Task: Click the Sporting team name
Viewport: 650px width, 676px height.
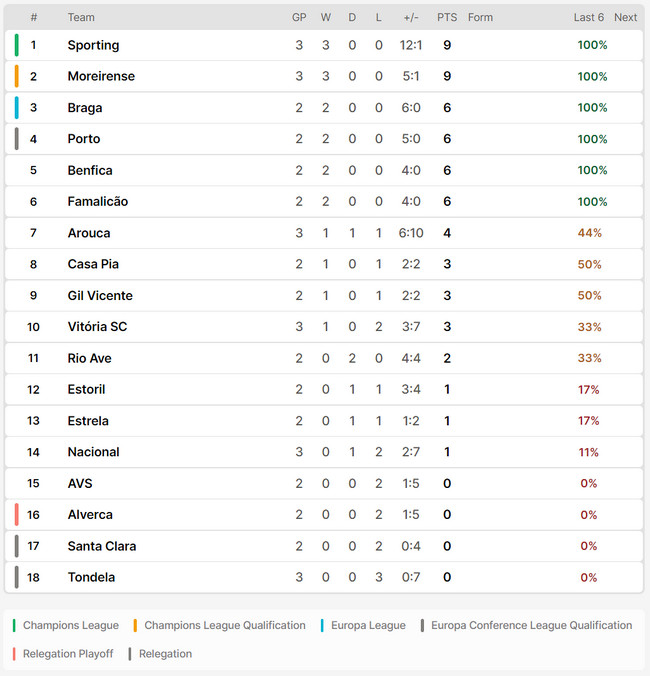Action: (93, 45)
